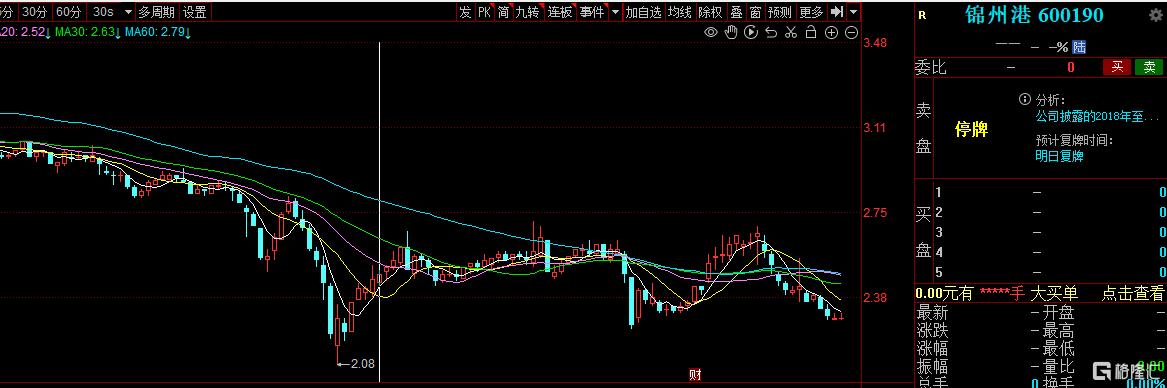
Task: Select the scissors cut tool
Action: pos(791,32)
